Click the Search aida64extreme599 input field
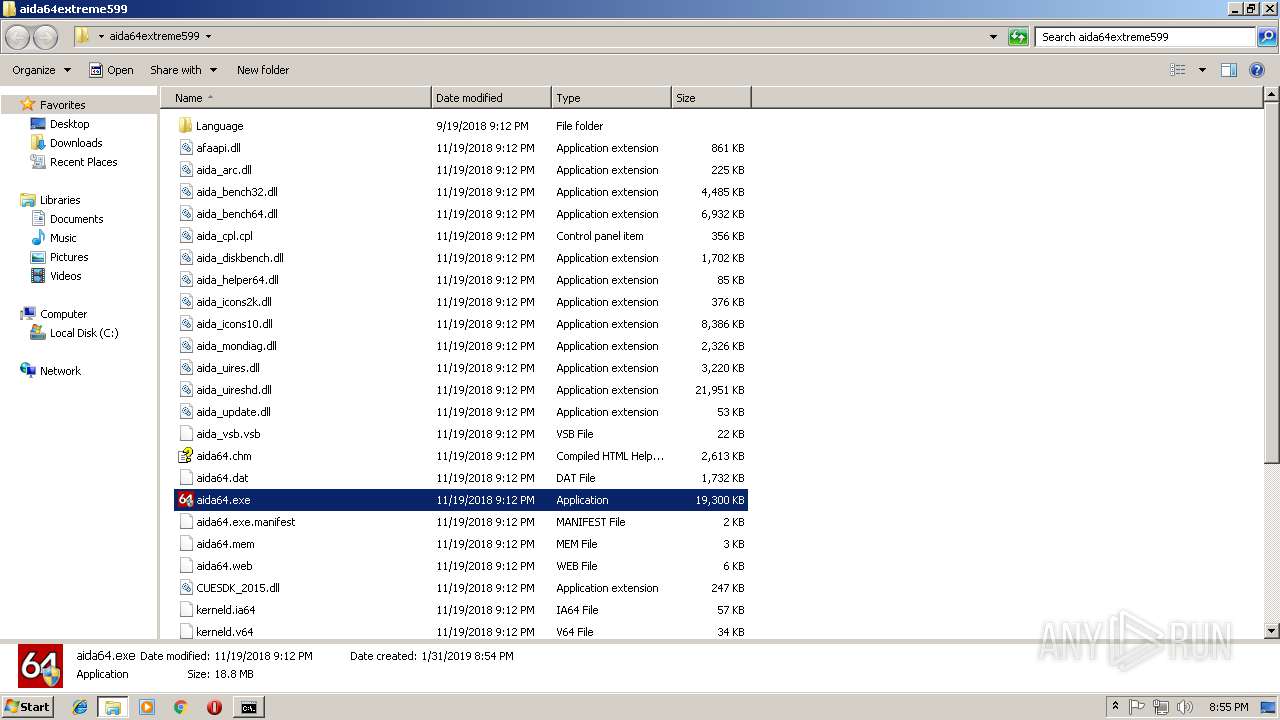Screen dimensions: 1280x720 coord(1145,37)
